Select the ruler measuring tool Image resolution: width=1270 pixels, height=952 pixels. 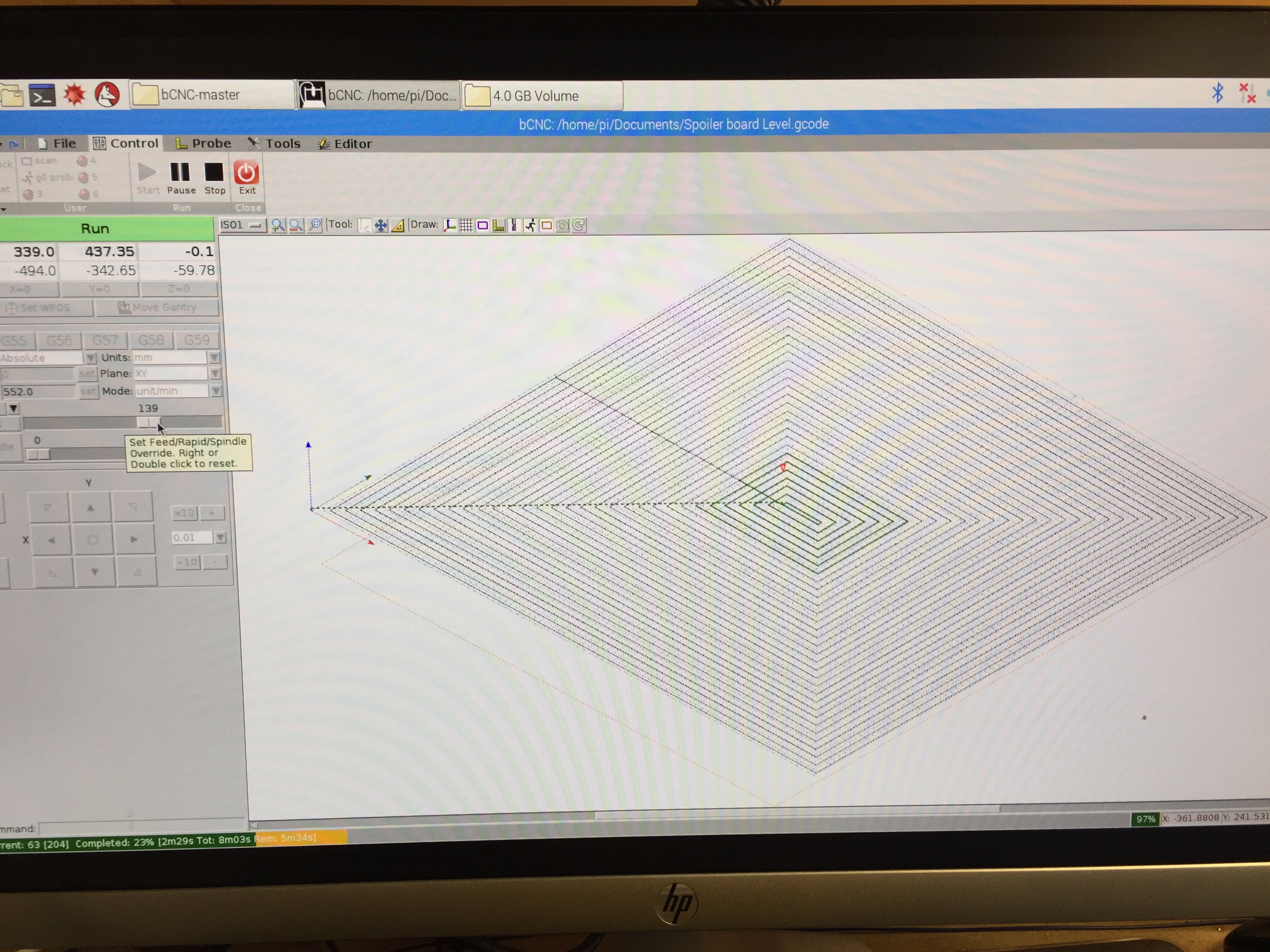pos(397,226)
